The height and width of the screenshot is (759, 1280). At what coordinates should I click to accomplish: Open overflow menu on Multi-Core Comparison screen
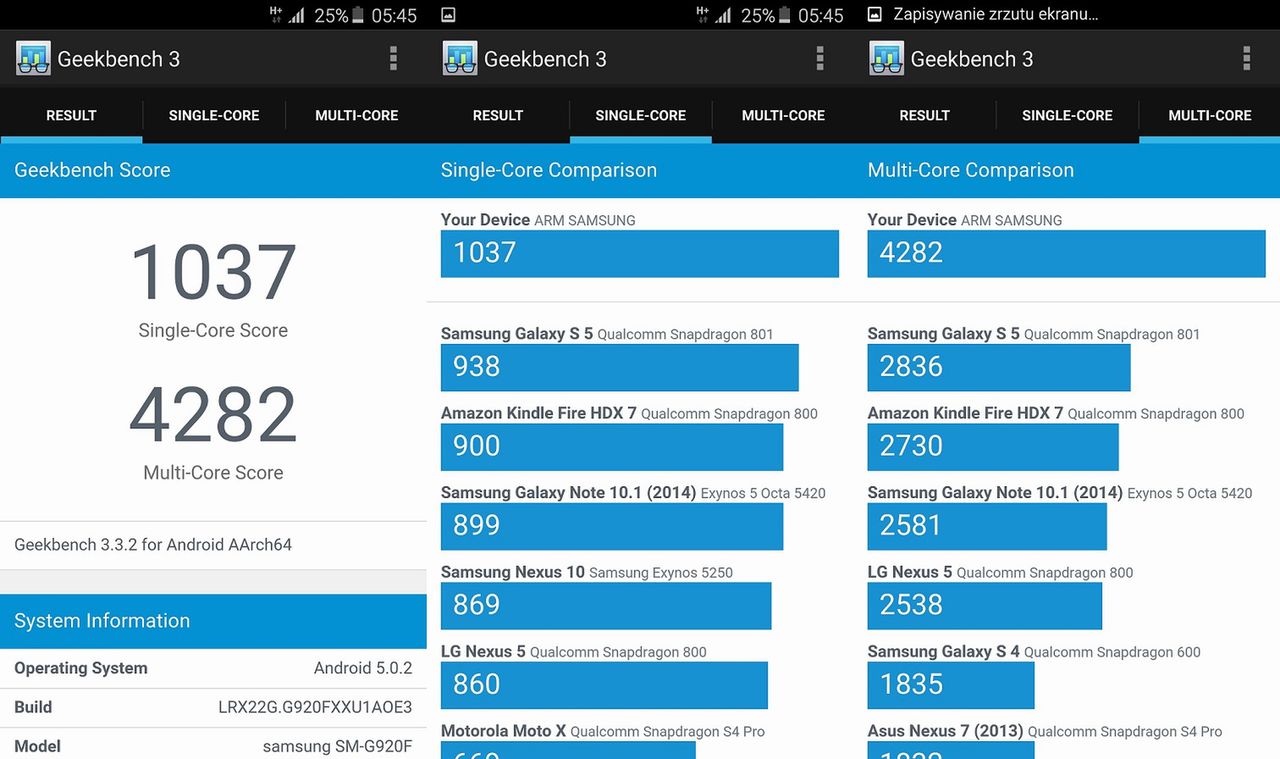tap(1246, 59)
